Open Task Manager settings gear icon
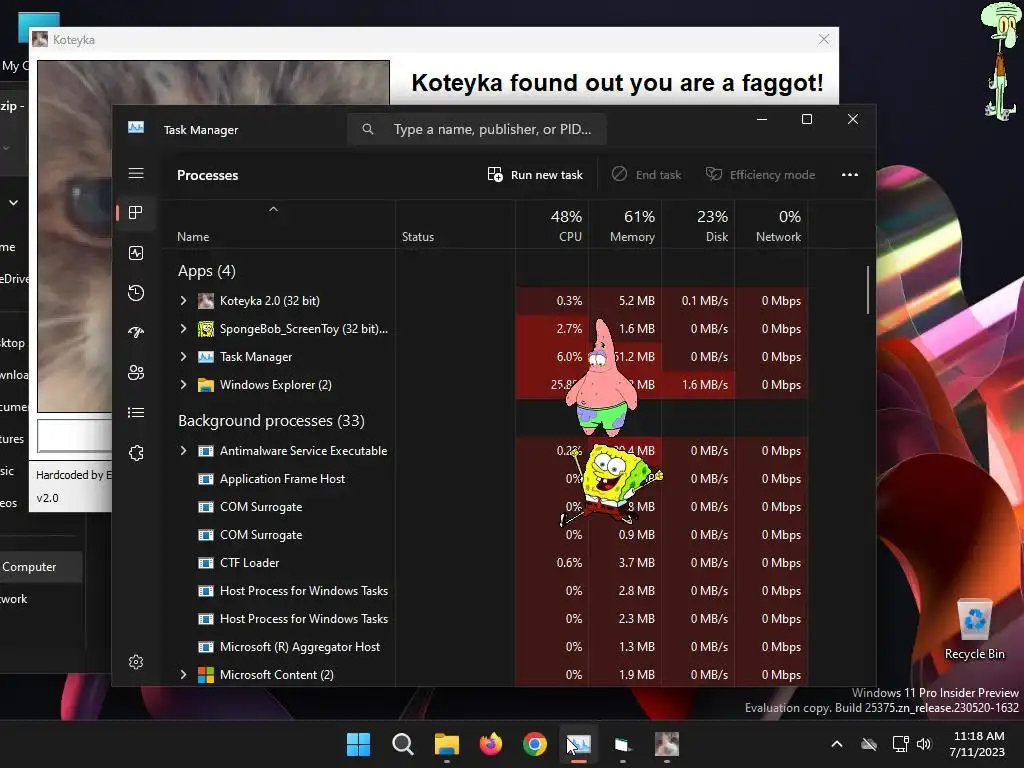Screen dimensions: 1024x768 [136, 662]
